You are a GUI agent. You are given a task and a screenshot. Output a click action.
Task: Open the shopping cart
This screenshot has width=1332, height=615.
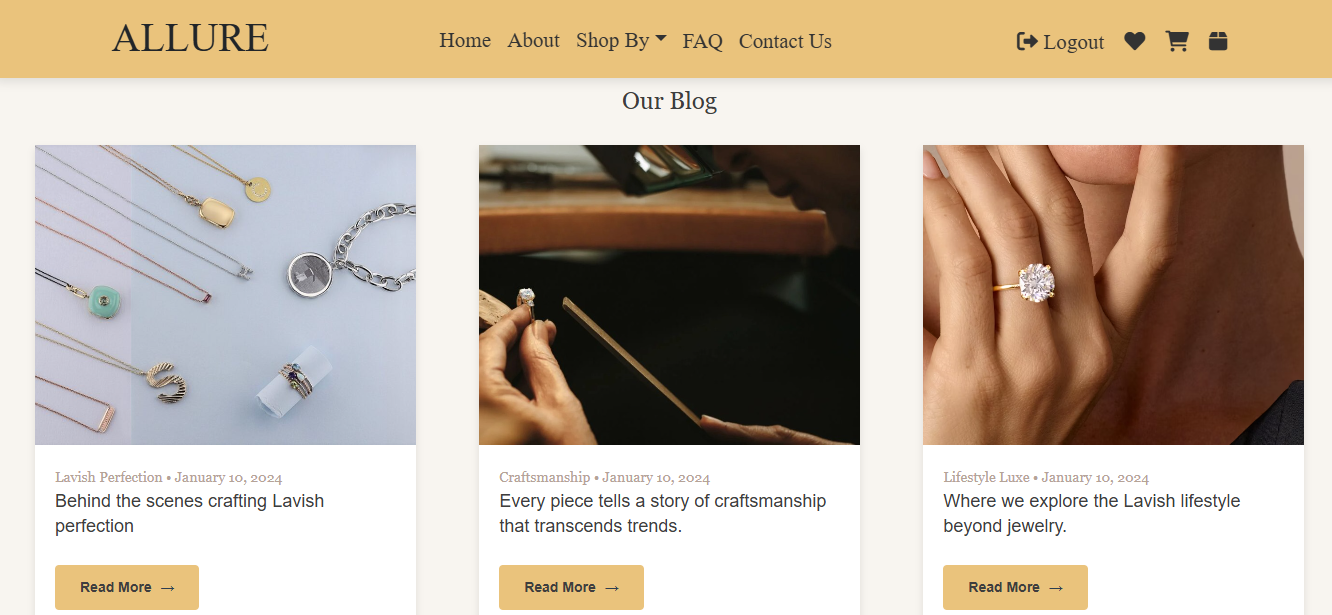[1176, 41]
